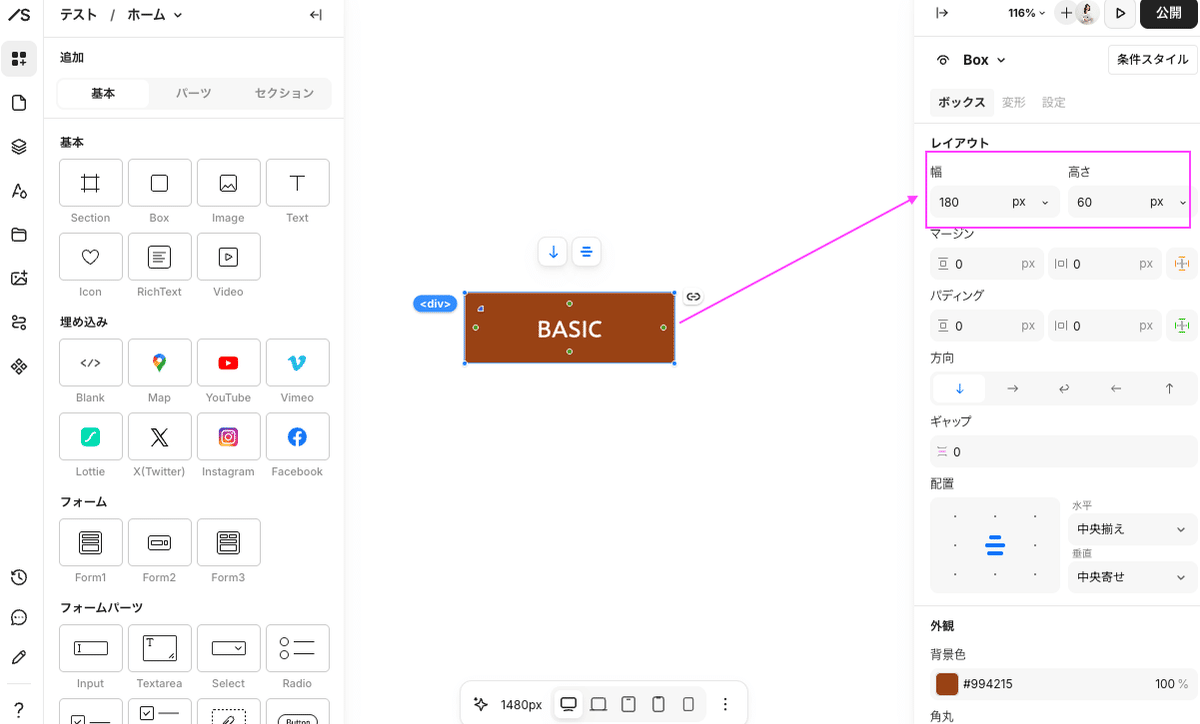Add a Section element
The height and width of the screenshot is (724, 1200).
coord(91,183)
